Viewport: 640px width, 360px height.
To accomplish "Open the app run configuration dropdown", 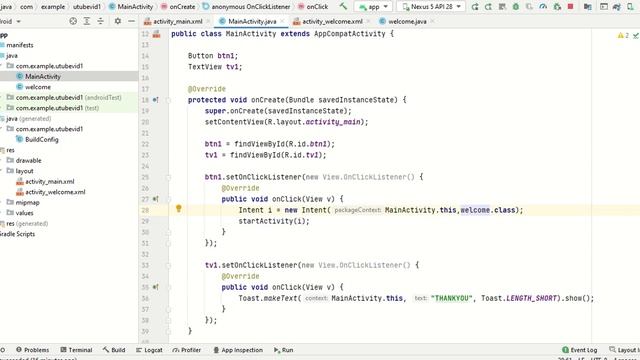I will (373, 7).
